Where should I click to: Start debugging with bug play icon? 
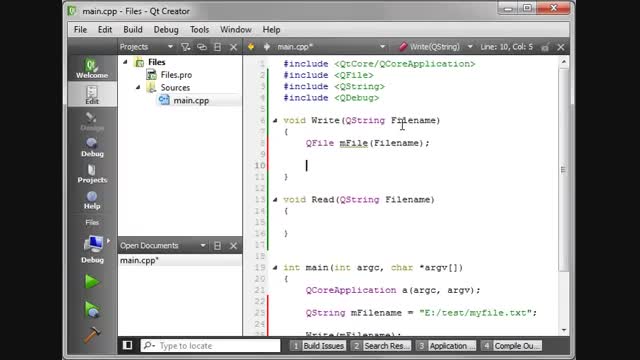92,309
